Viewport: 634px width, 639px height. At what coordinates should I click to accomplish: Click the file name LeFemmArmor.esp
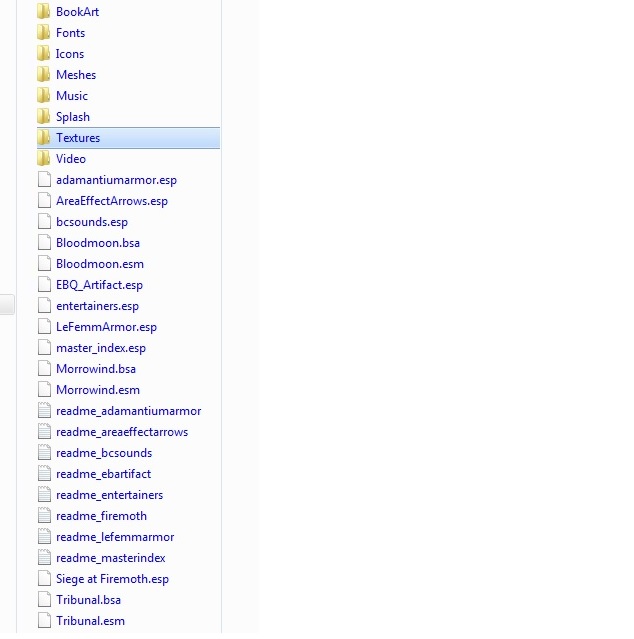(x=106, y=327)
